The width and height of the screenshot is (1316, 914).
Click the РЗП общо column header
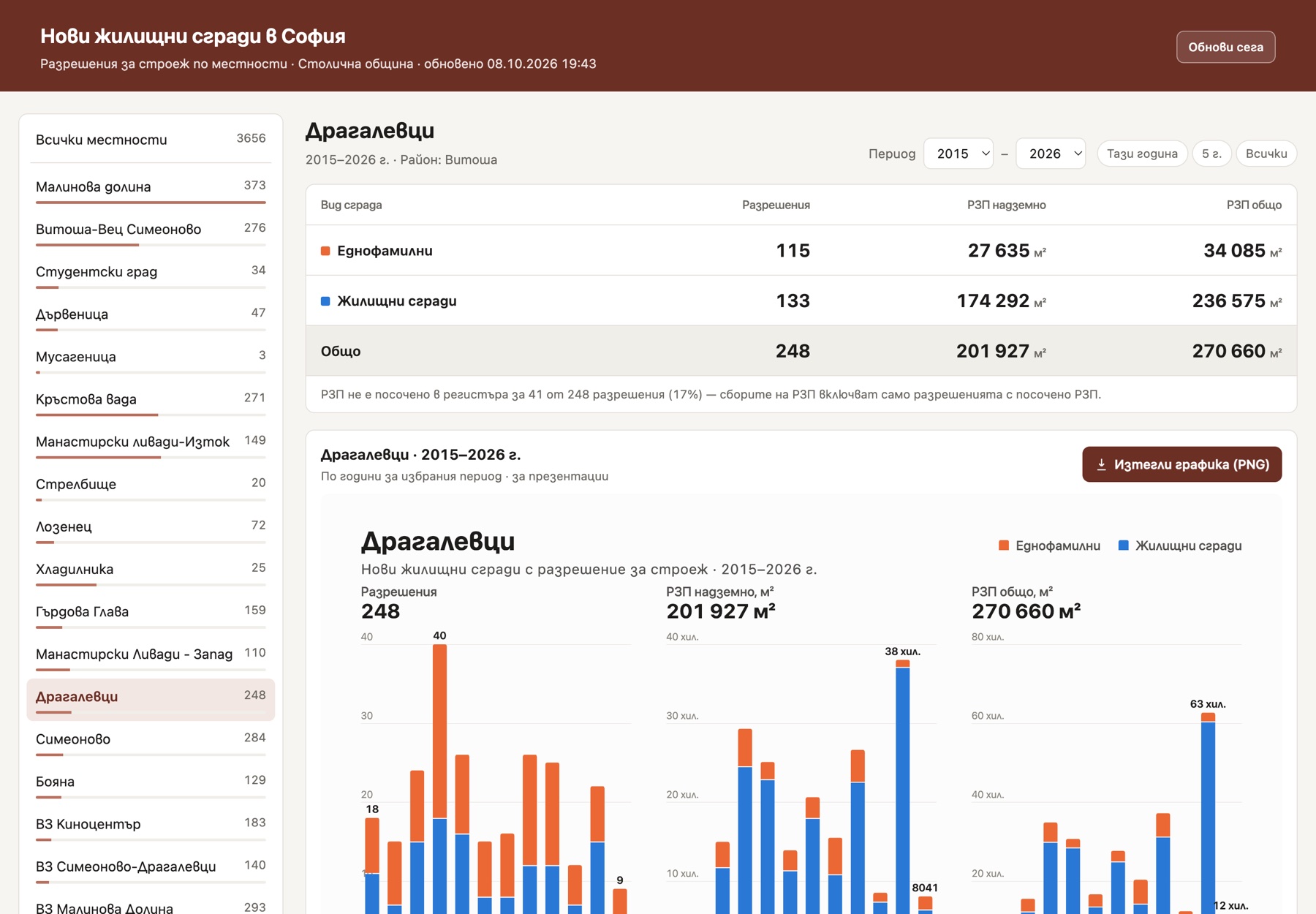(1254, 205)
